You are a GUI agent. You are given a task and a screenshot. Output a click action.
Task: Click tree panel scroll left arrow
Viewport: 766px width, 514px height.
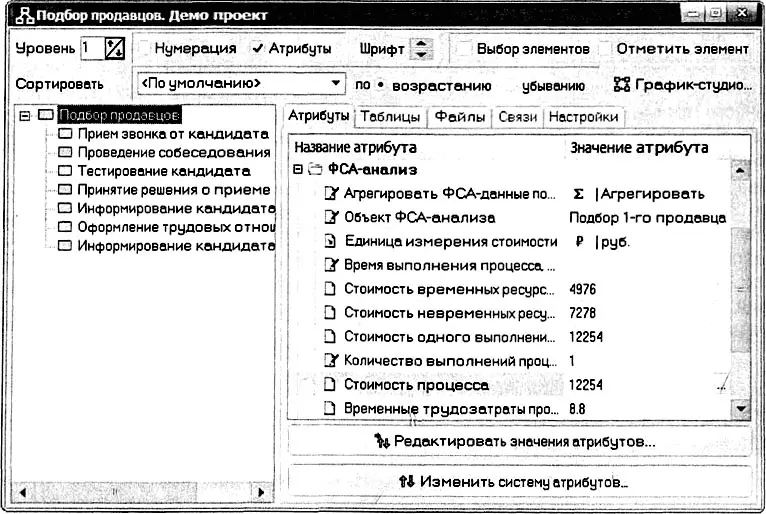point(22,492)
